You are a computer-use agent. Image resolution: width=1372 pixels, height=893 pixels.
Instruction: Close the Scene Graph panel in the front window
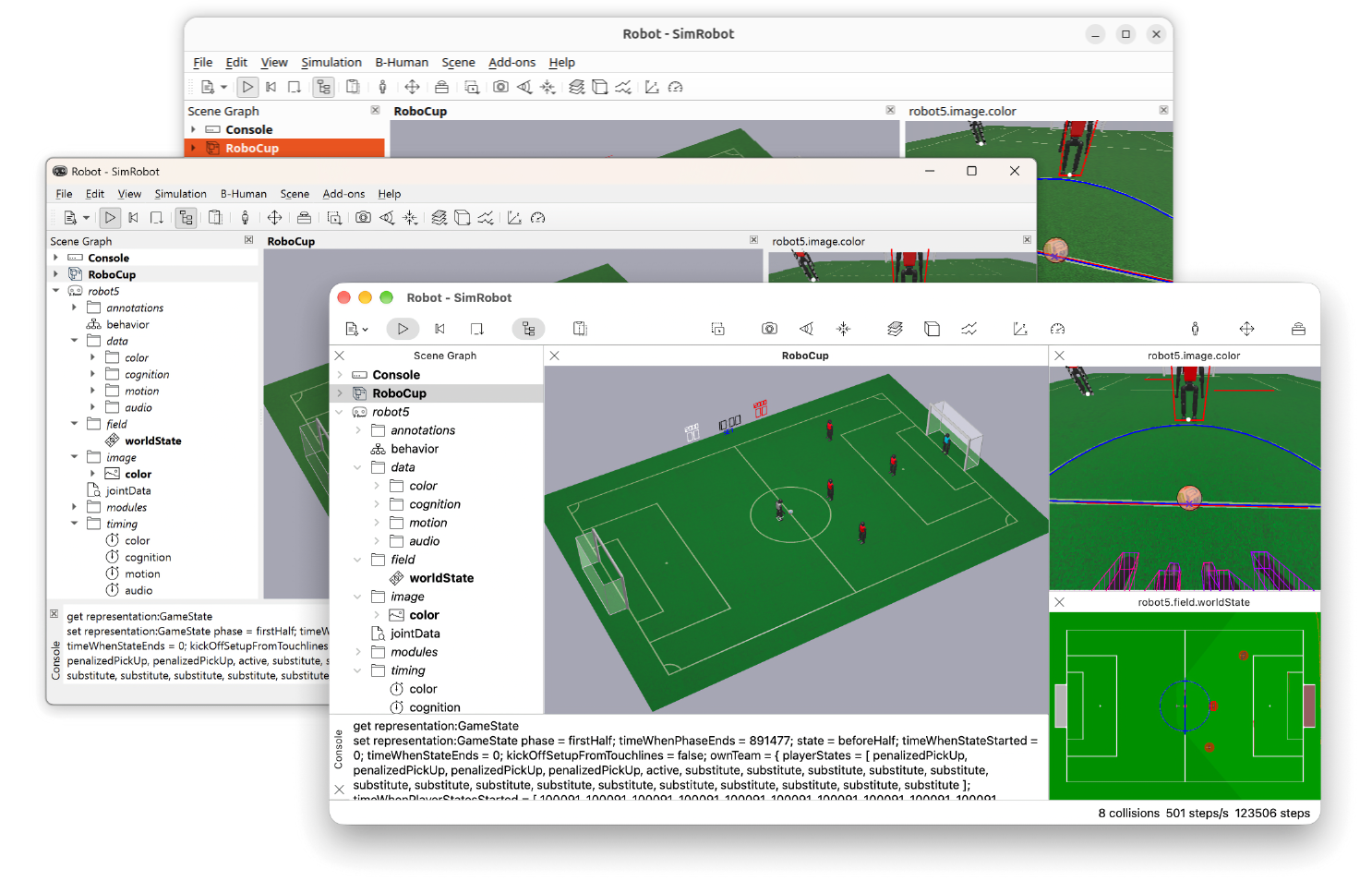[340, 356]
